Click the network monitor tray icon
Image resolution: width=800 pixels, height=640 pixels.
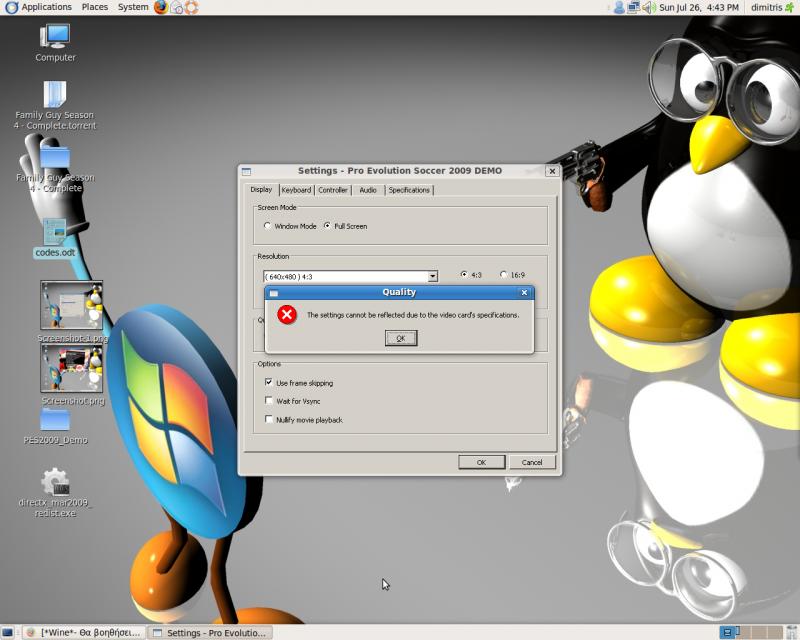point(633,7)
